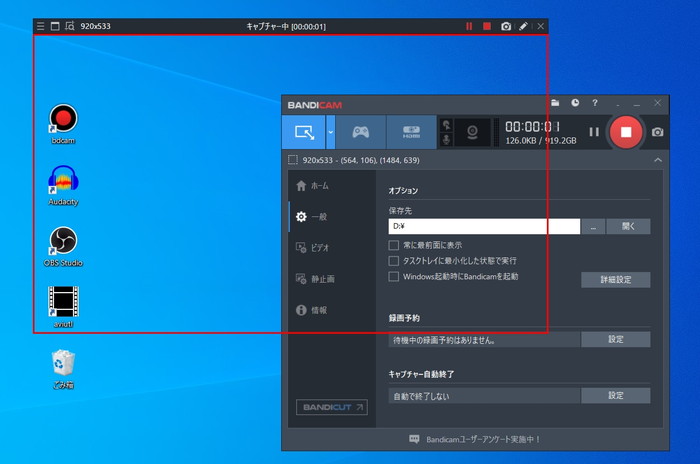Open aviutl desktop shortcut
700x464 pixels.
(x=63, y=307)
